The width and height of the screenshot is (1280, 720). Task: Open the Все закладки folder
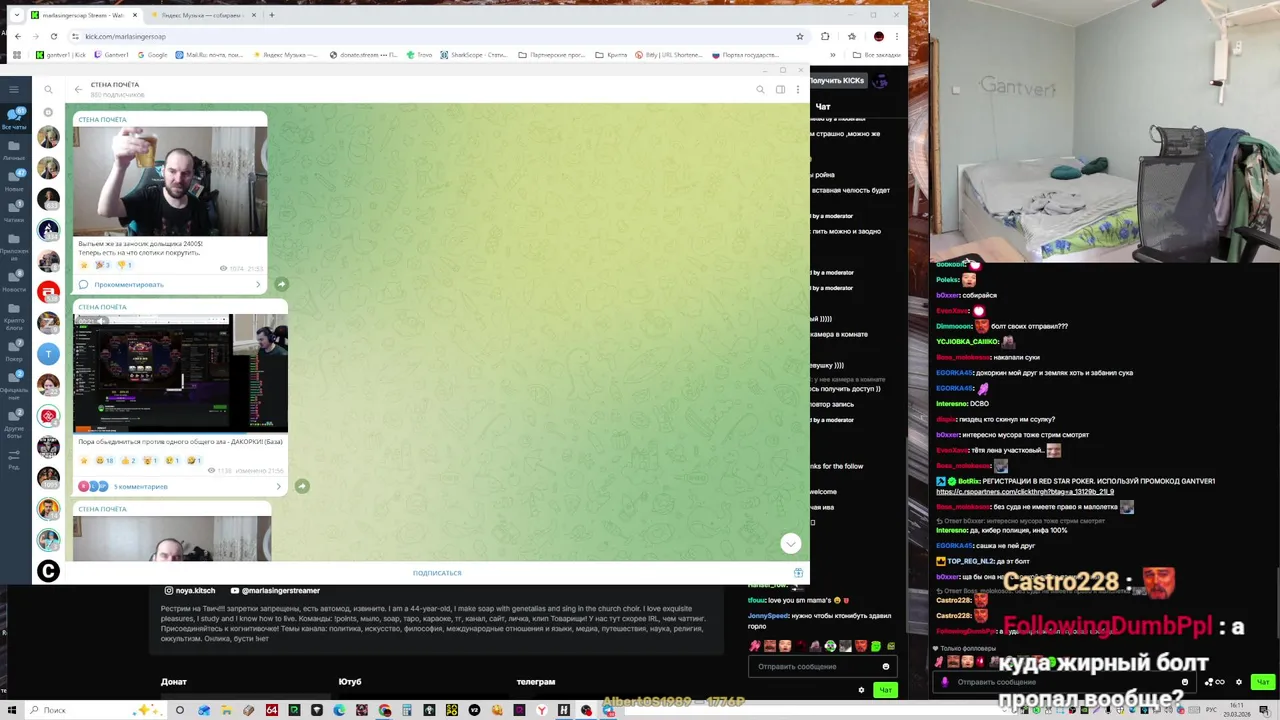click(x=875, y=55)
